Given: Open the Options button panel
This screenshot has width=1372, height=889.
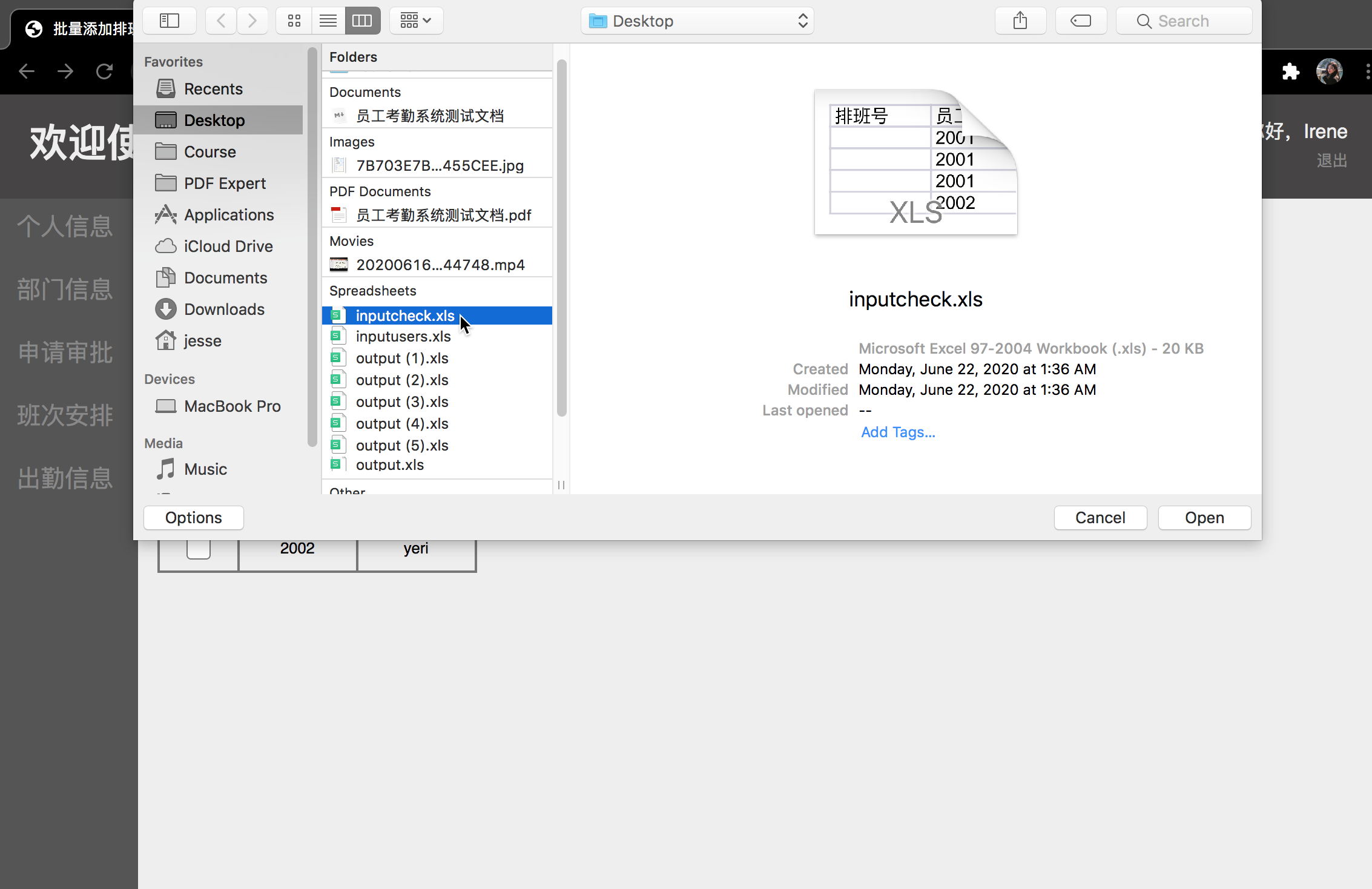Looking at the screenshot, I should click(194, 518).
